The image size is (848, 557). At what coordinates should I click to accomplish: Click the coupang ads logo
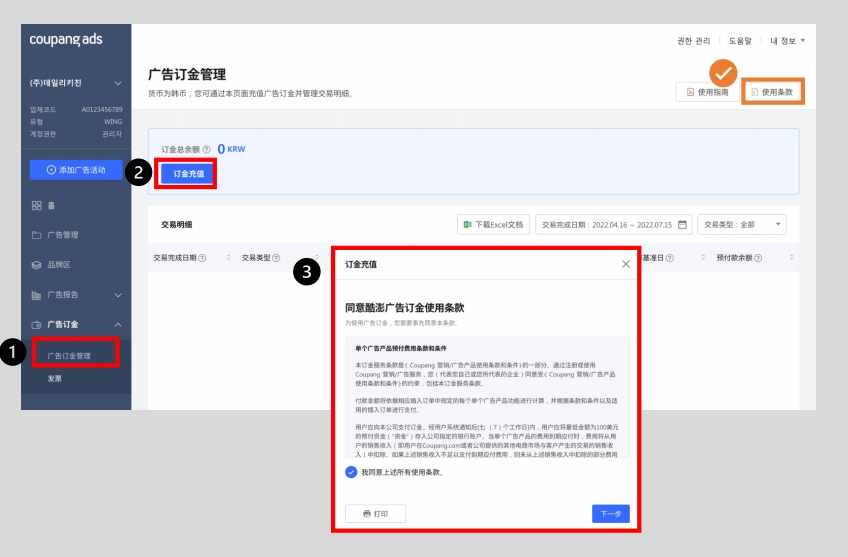click(65, 39)
